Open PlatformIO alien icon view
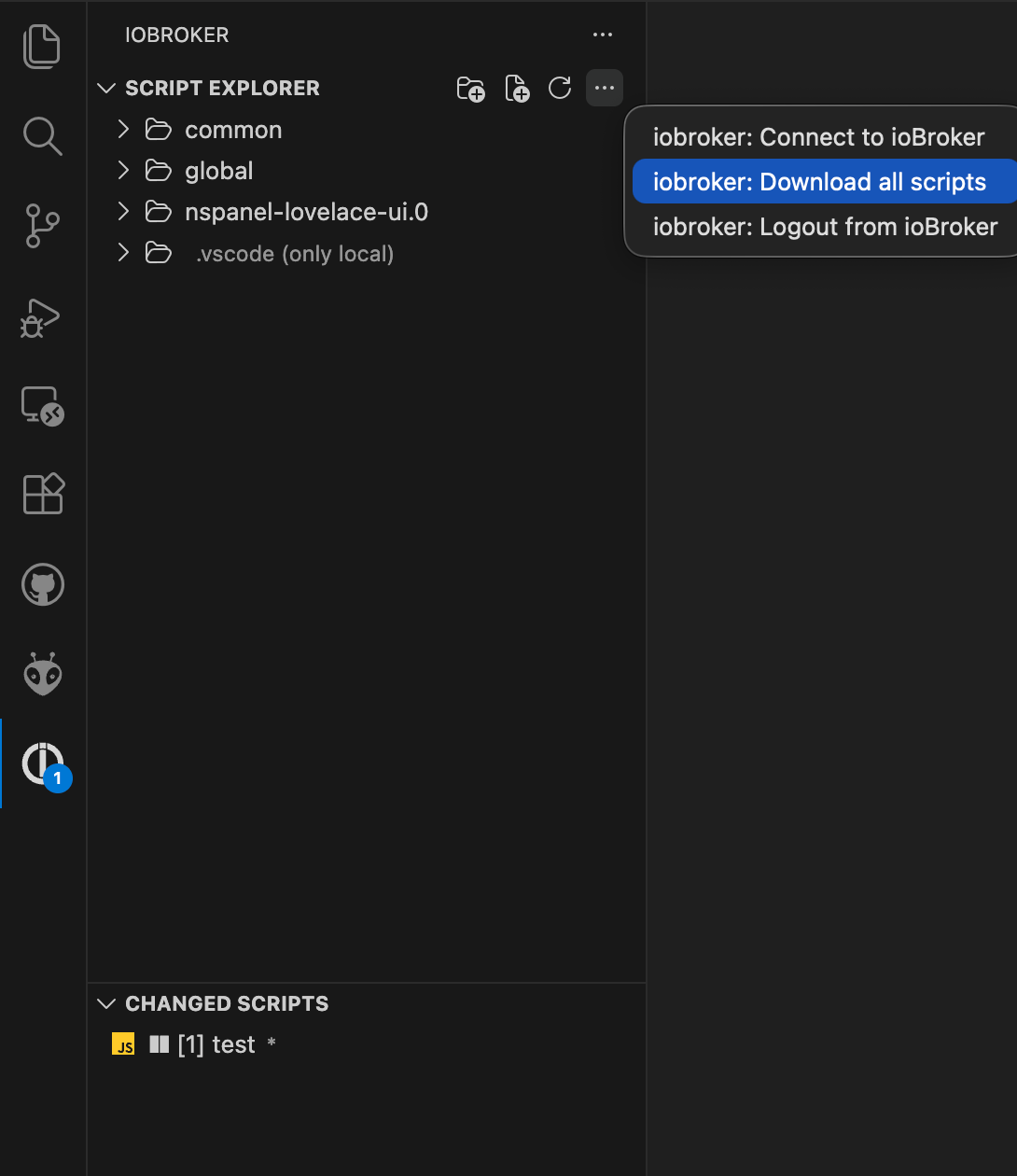The image size is (1017, 1176). pyautogui.click(x=42, y=674)
